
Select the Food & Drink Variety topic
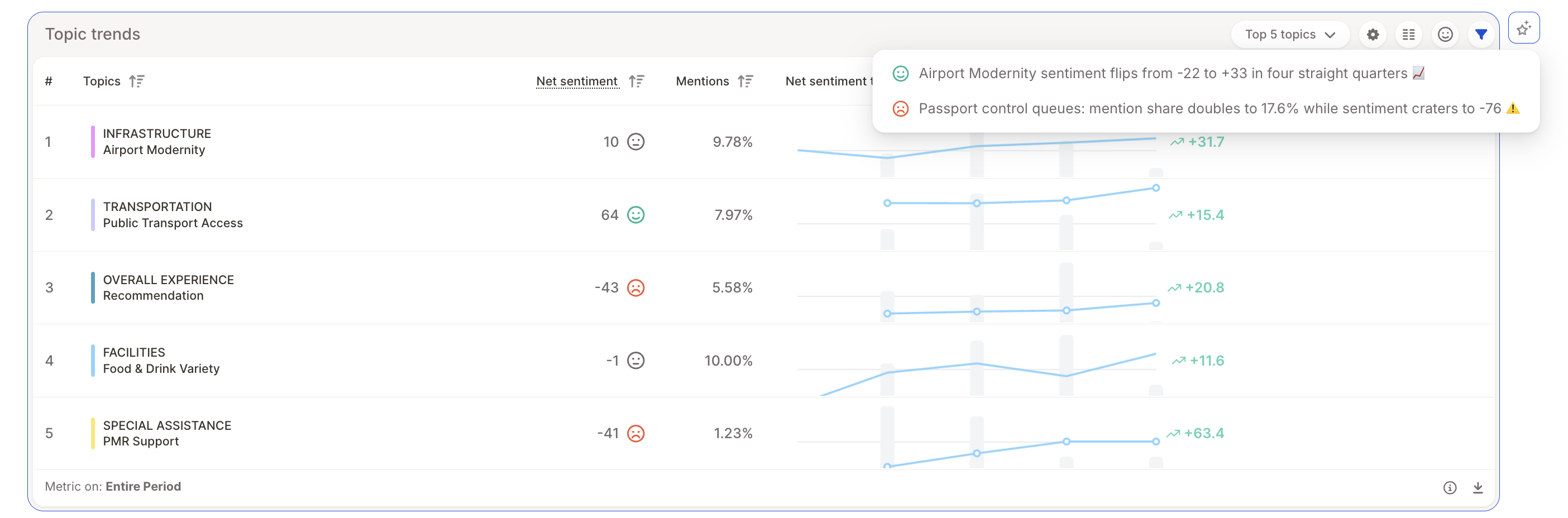pos(161,368)
